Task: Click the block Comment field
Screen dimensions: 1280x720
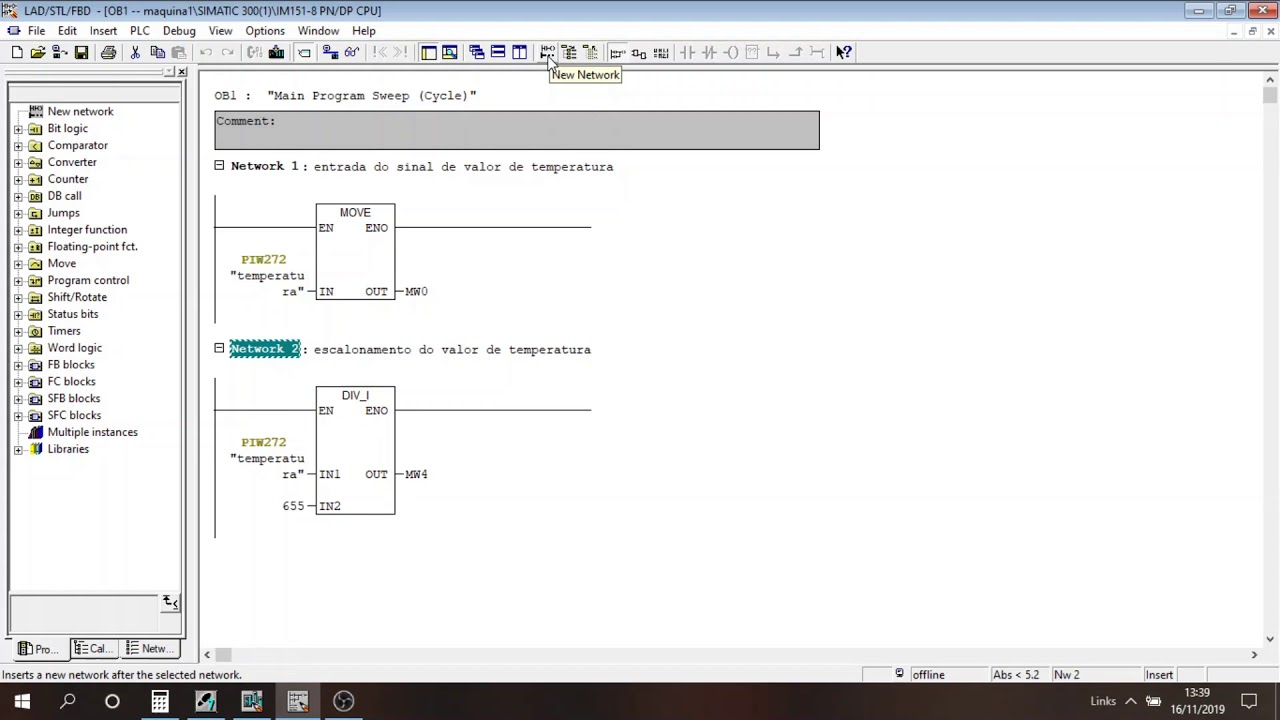Action: tap(517, 130)
